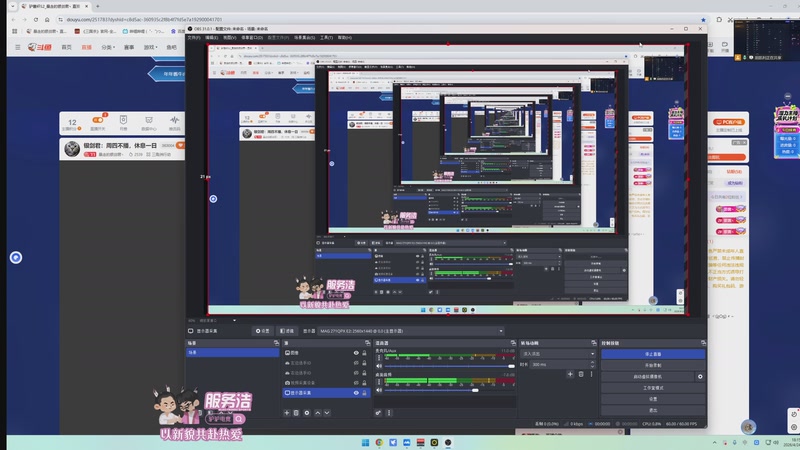Go to browser home page
The height and width of the screenshot is (450, 800).
point(47,19)
